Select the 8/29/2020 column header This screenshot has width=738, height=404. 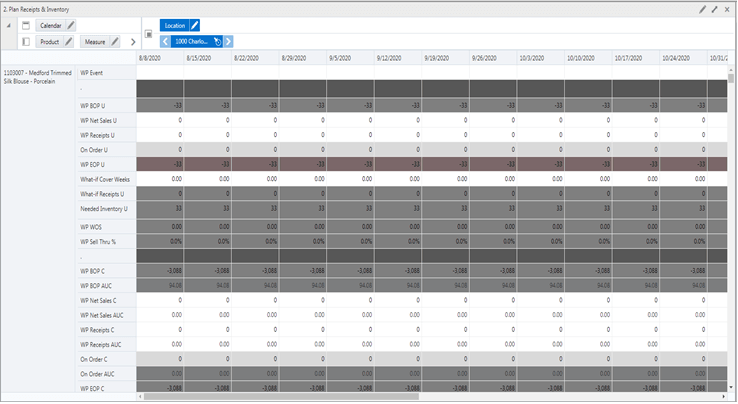pos(303,58)
